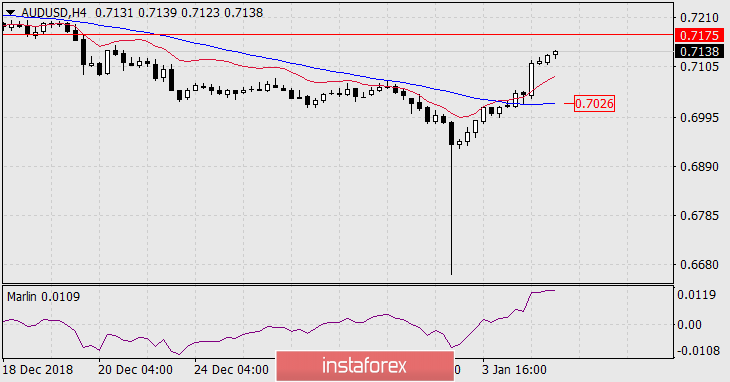The image size is (730, 382).
Task: Click the Marlin 0.0109 indicator label
Action: tap(43, 297)
